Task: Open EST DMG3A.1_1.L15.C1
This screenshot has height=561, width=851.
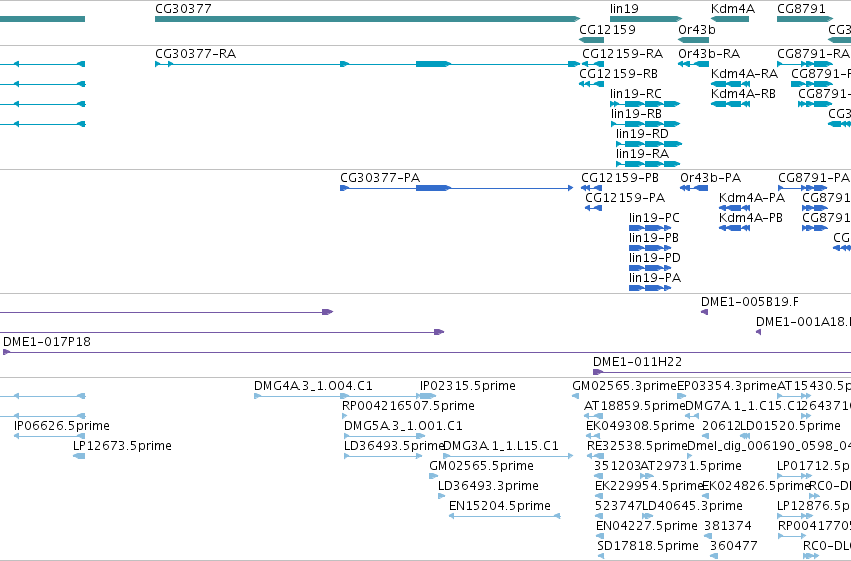Action: (x=500, y=446)
